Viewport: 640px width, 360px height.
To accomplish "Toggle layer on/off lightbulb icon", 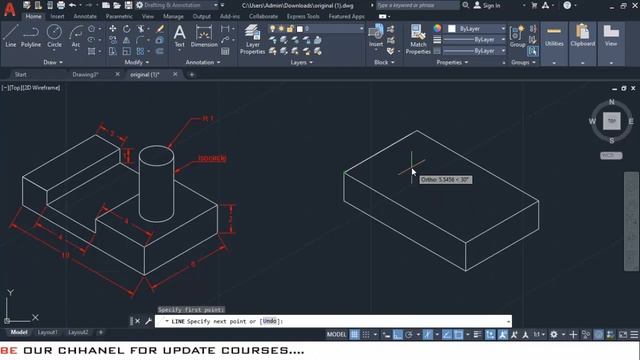I will [272, 29].
